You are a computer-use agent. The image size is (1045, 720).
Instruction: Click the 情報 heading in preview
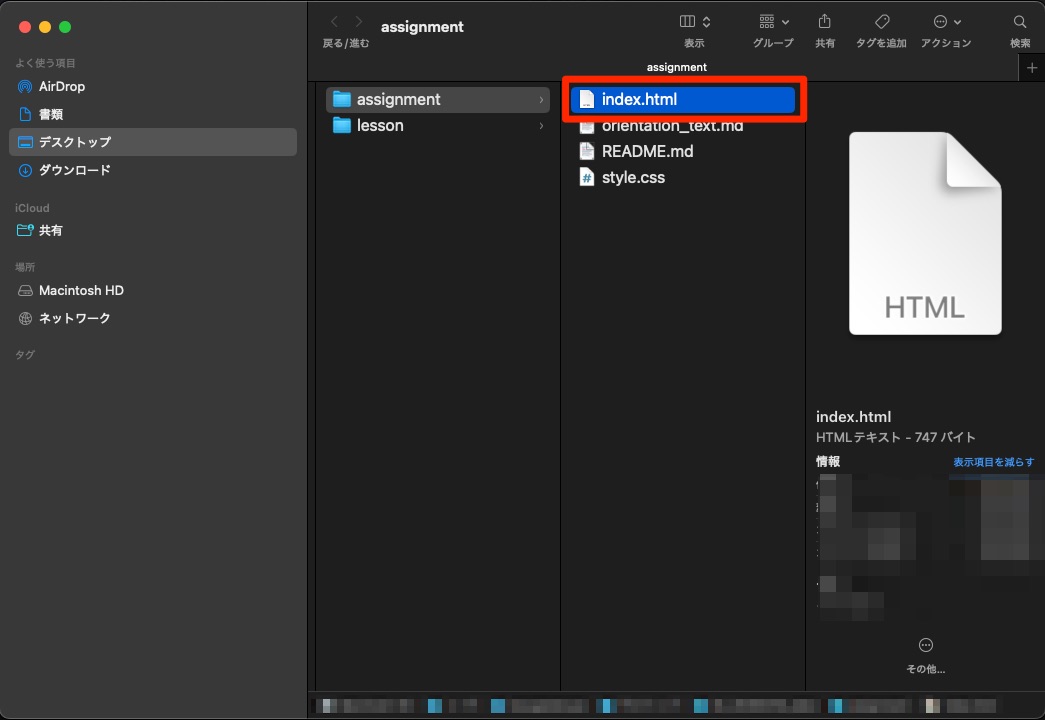point(828,461)
